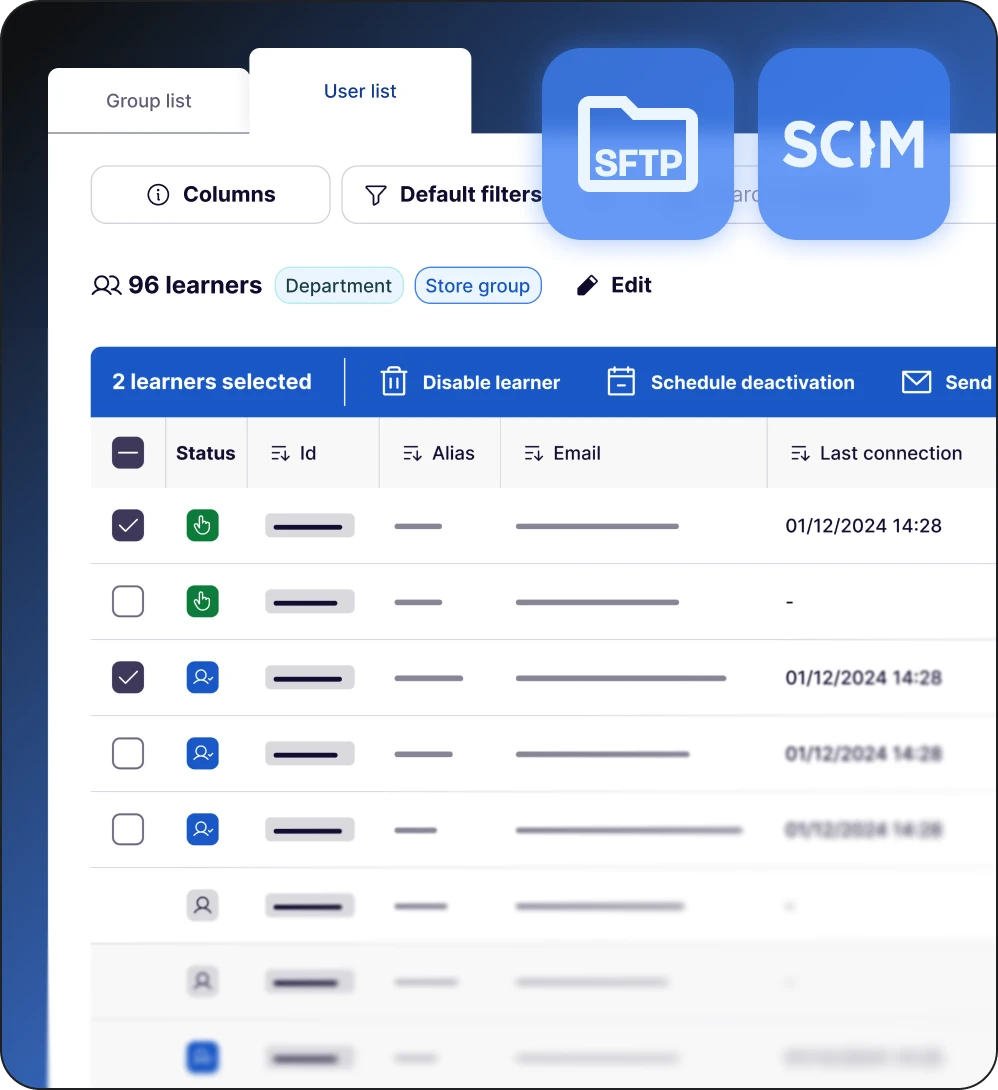Image resolution: width=998 pixels, height=1090 pixels.
Task: Open the User list tab
Action: click(360, 91)
